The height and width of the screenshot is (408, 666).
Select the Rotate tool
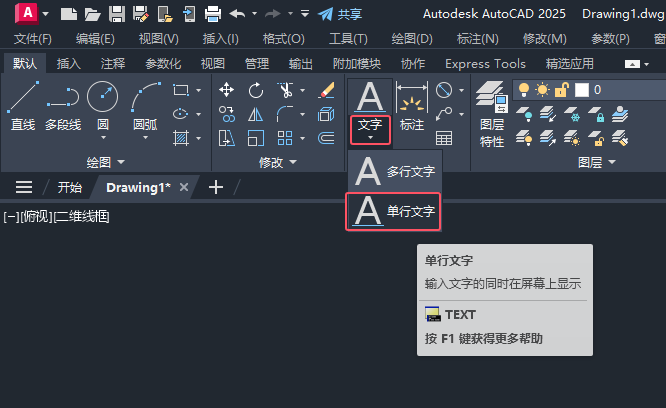[256, 90]
